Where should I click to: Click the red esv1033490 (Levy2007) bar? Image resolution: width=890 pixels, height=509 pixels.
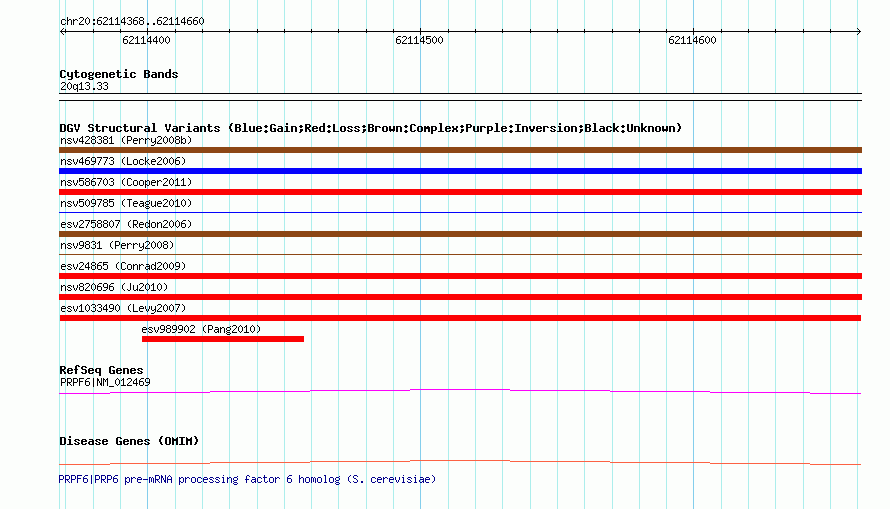[460, 318]
